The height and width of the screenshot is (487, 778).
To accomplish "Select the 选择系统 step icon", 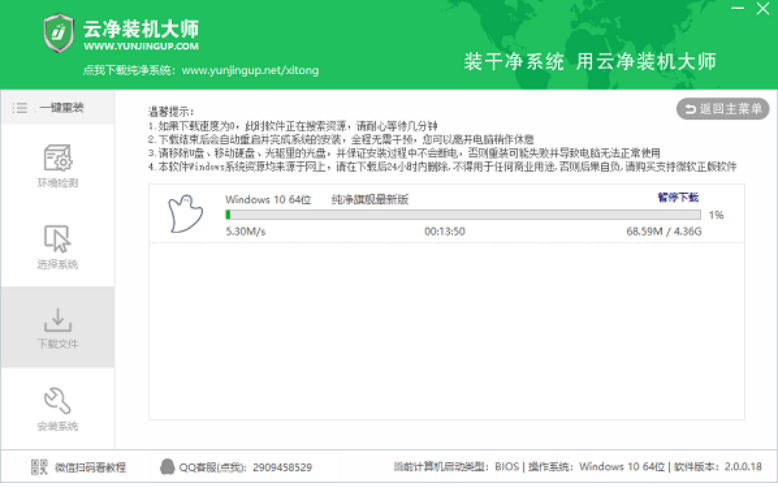I will [x=58, y=239].
